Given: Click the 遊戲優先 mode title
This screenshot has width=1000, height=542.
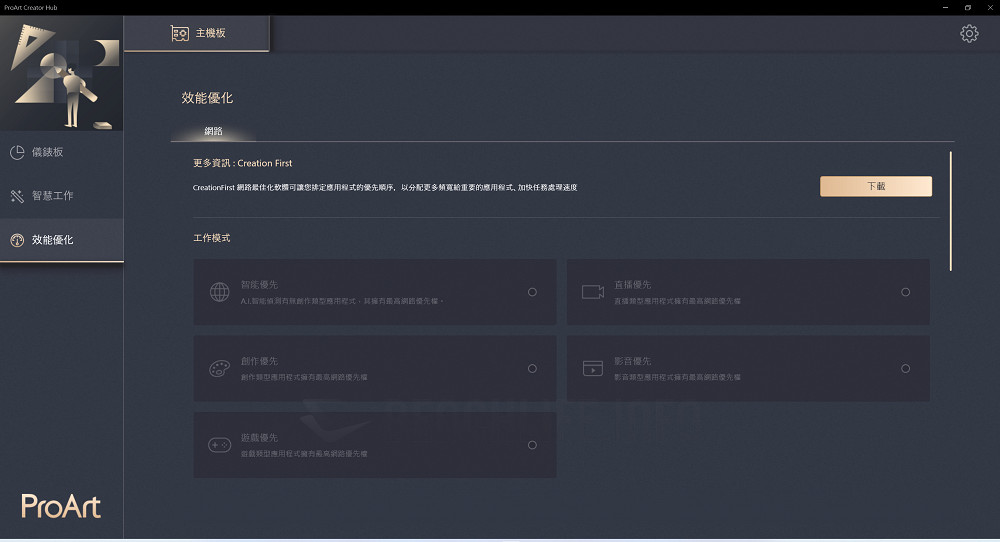Looking at the screenshot, I should click(259, 437).
